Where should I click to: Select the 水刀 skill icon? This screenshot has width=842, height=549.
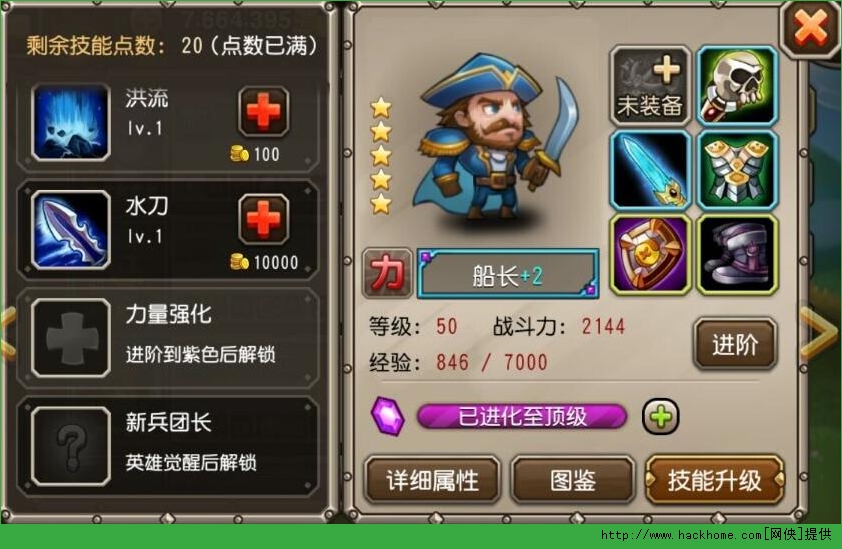coord(71,230)
